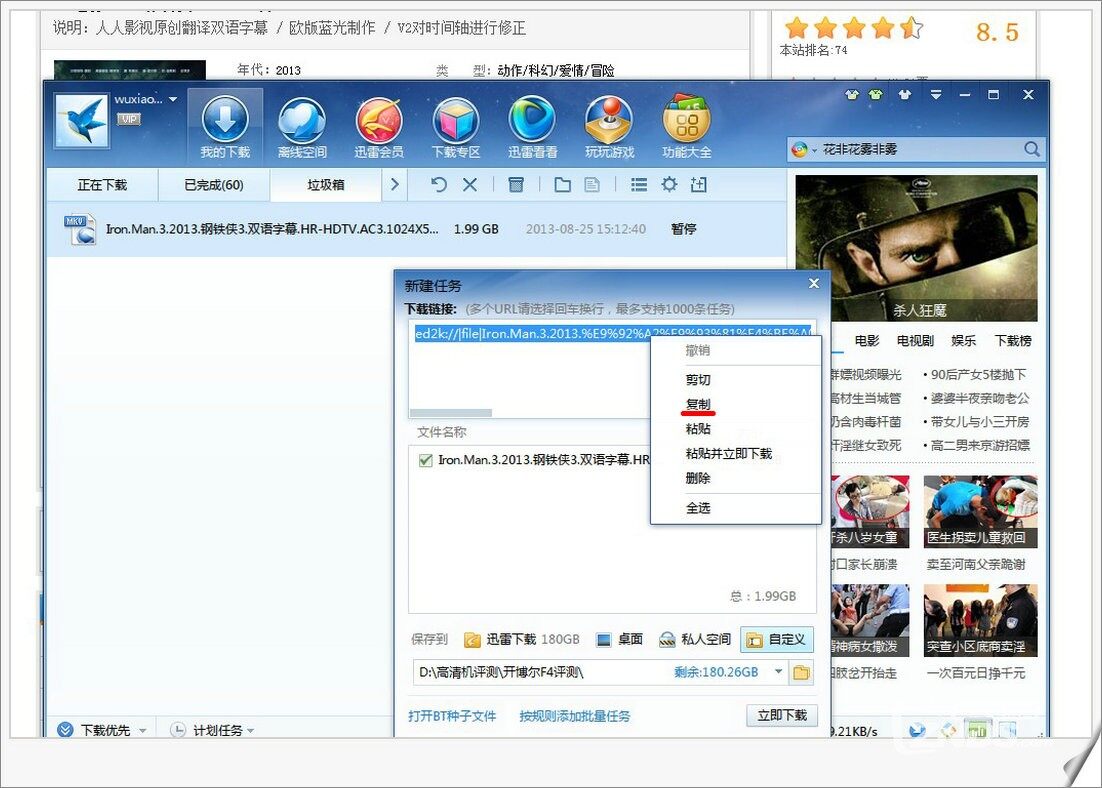Click the delete X toolbar icon

(x=470, y=185)
